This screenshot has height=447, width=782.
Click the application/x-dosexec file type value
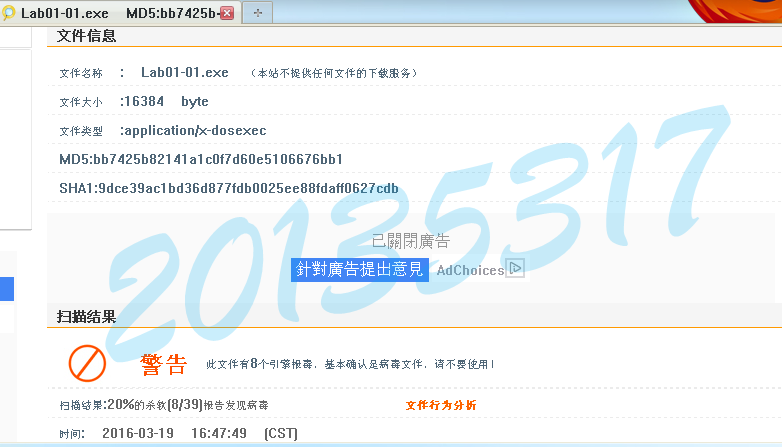(x=194, y=131)
